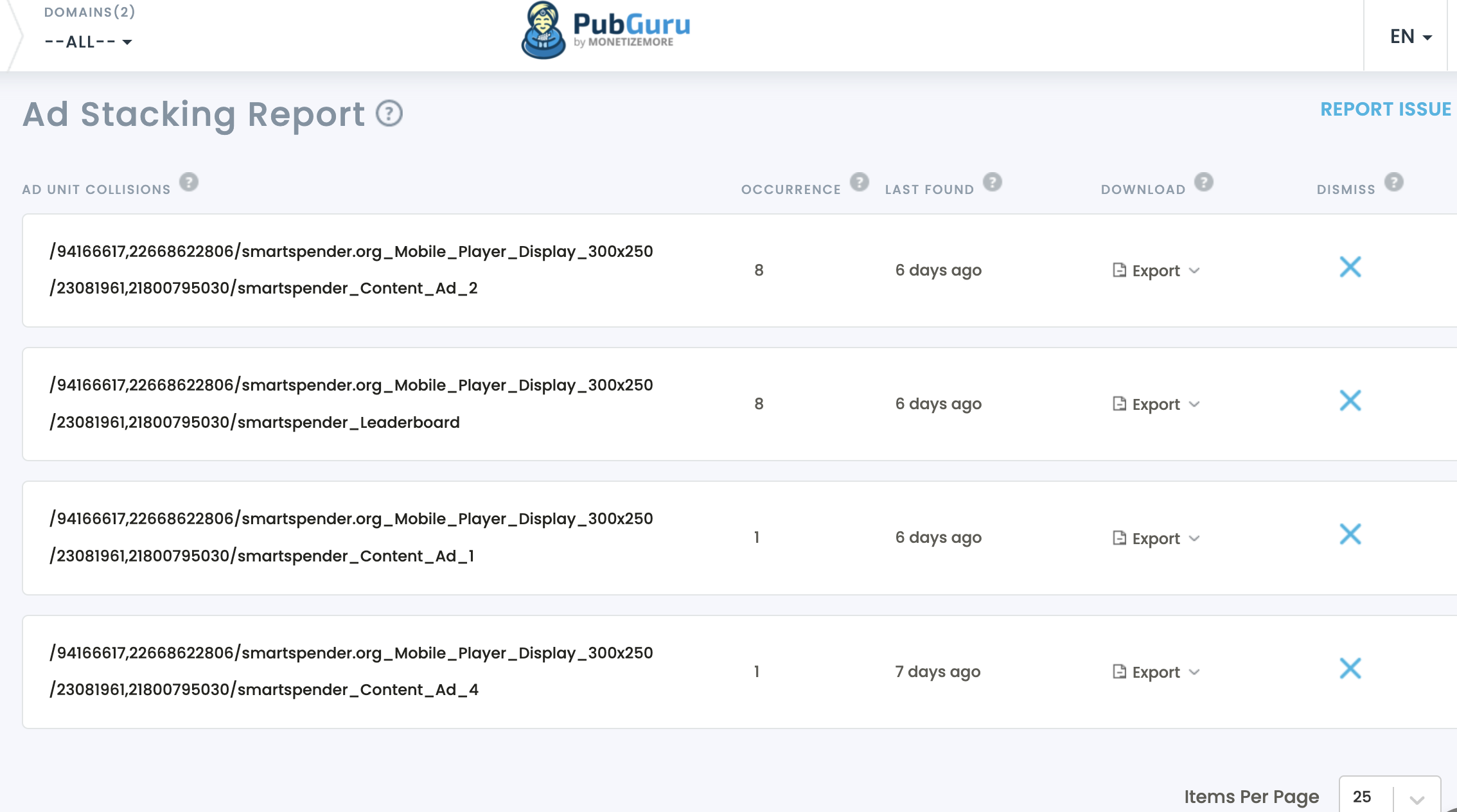Select the EN language dropdown
Image resolution: width=1457 pixels, height=812 pixels.
1411,35
